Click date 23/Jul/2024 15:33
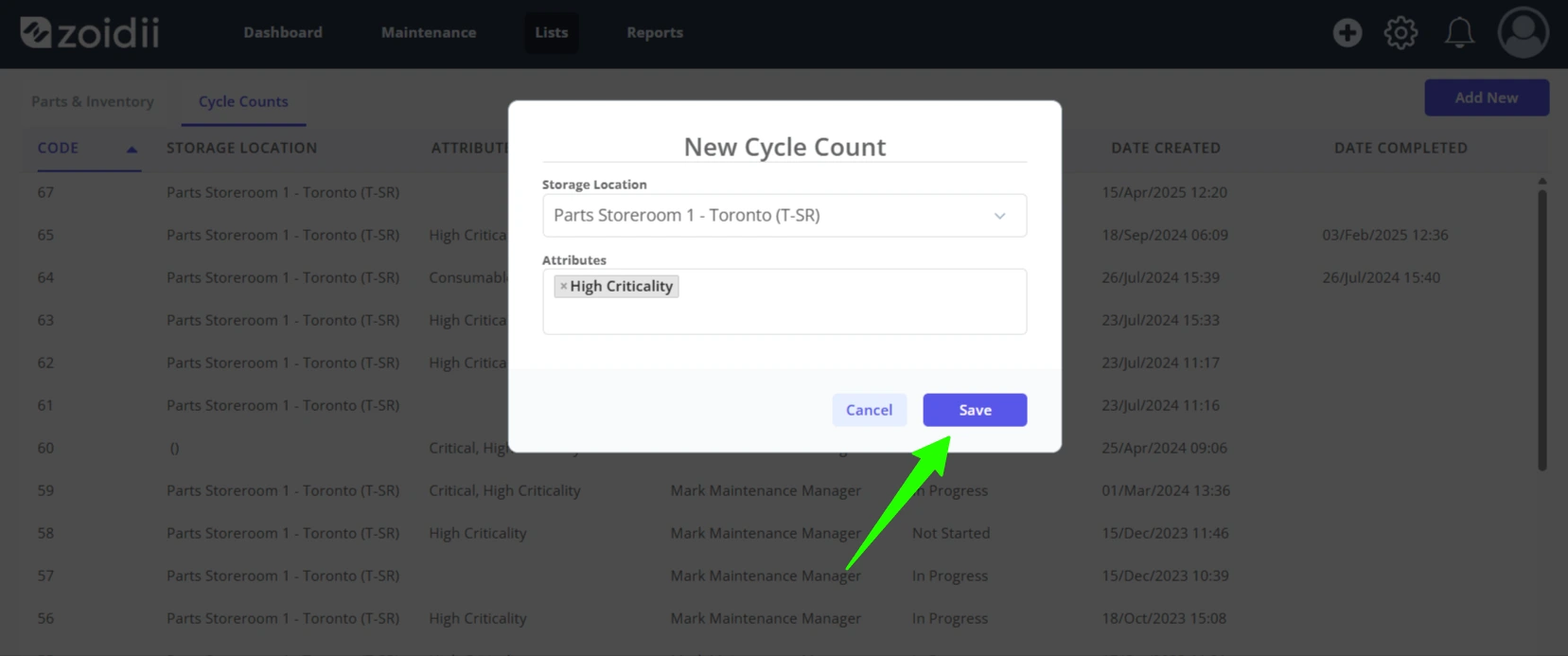Viewport: 1568px width, 656px height. click(x=1160, y=320)
